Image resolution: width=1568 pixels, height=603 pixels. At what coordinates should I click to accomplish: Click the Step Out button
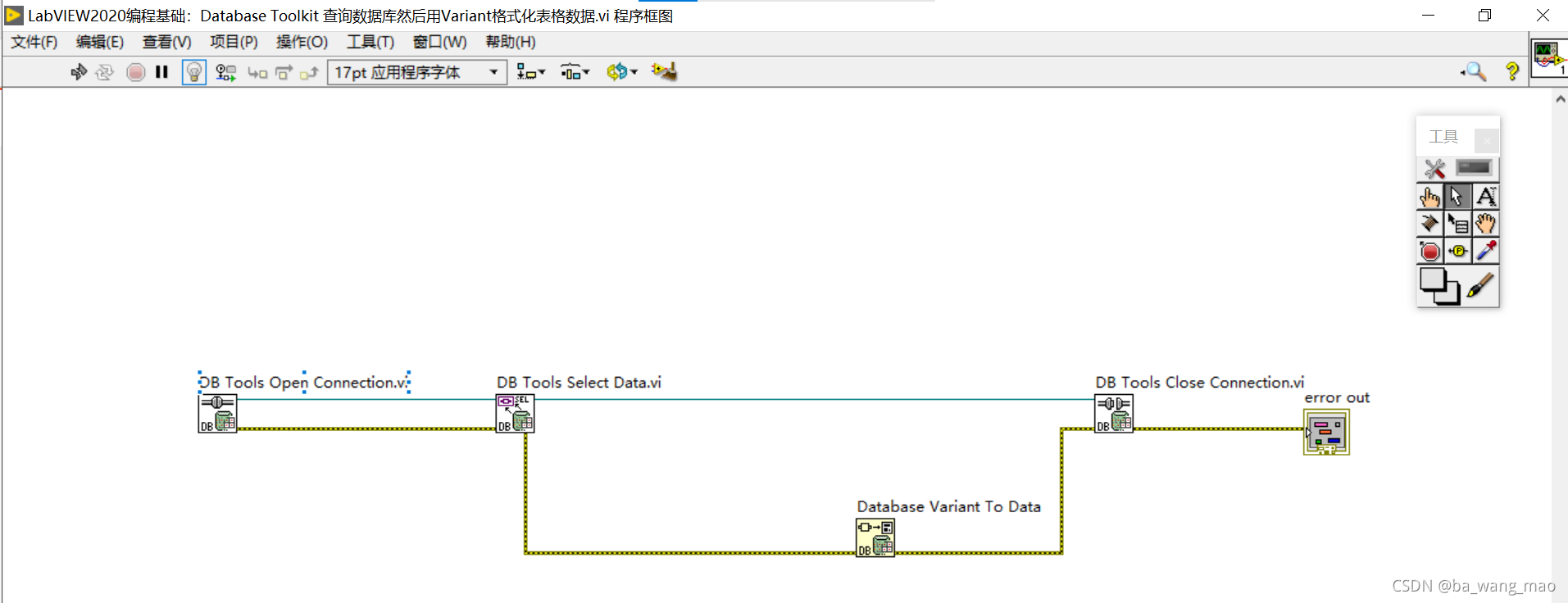[x=309, y=73]
